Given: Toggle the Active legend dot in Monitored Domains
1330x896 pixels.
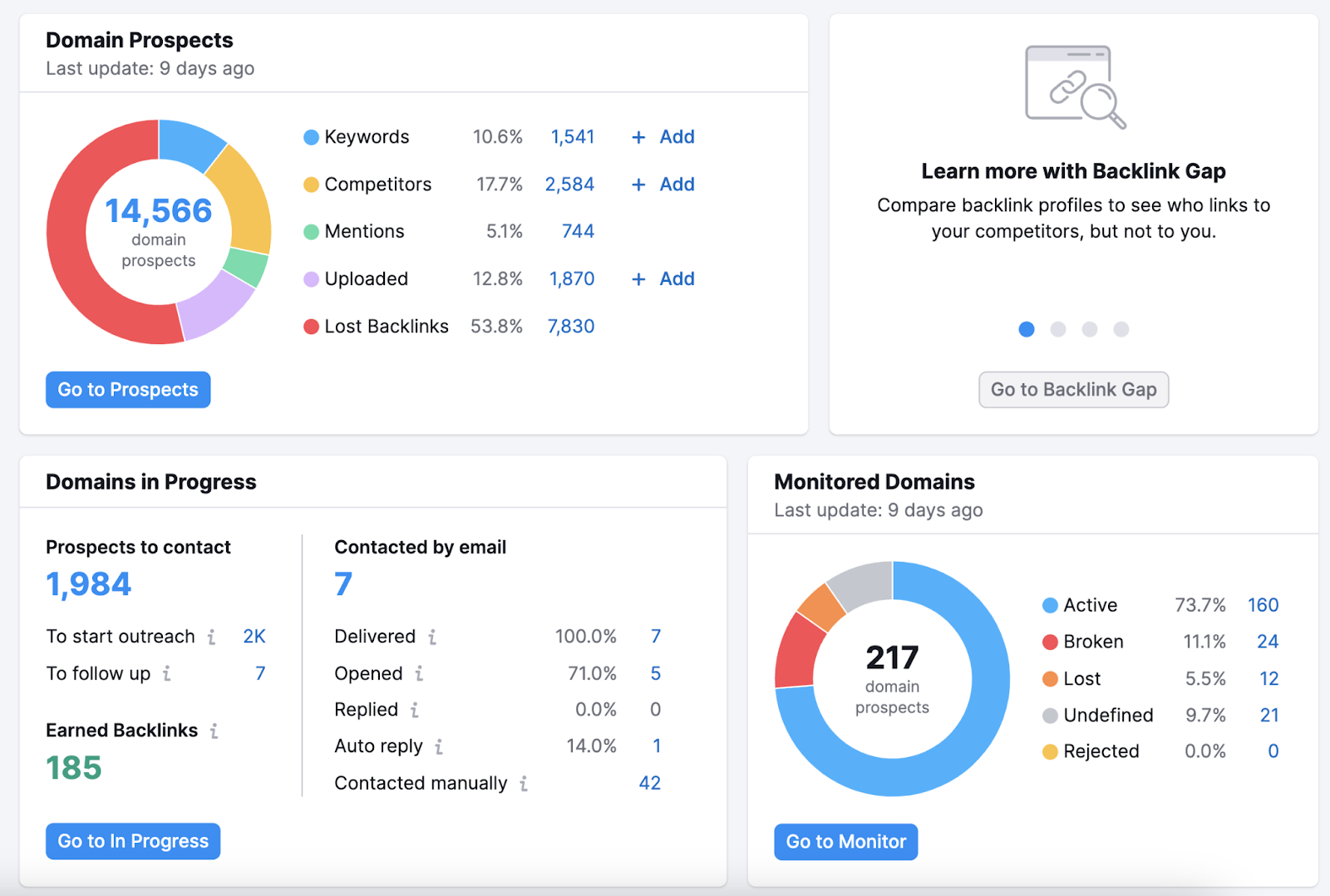Looking at the screenshot, I should click(1050, 605).
